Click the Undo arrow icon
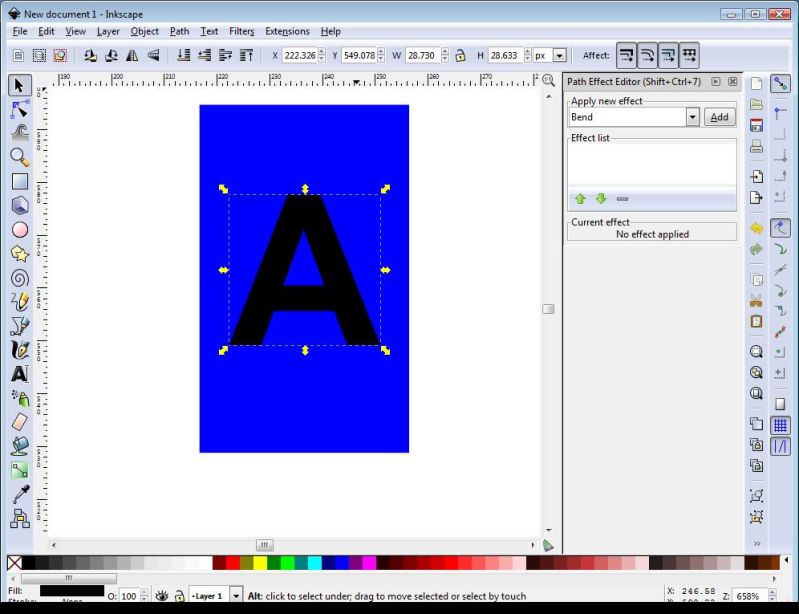This screenshot has width=799, height=614. [x=757, y=228]
